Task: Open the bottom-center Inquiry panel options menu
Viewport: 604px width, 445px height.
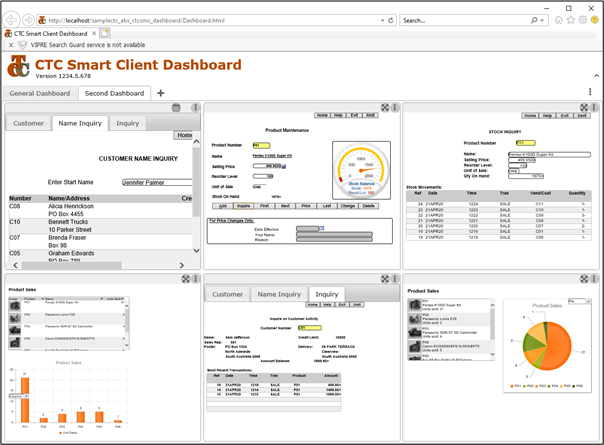Action: click(395, 279)
